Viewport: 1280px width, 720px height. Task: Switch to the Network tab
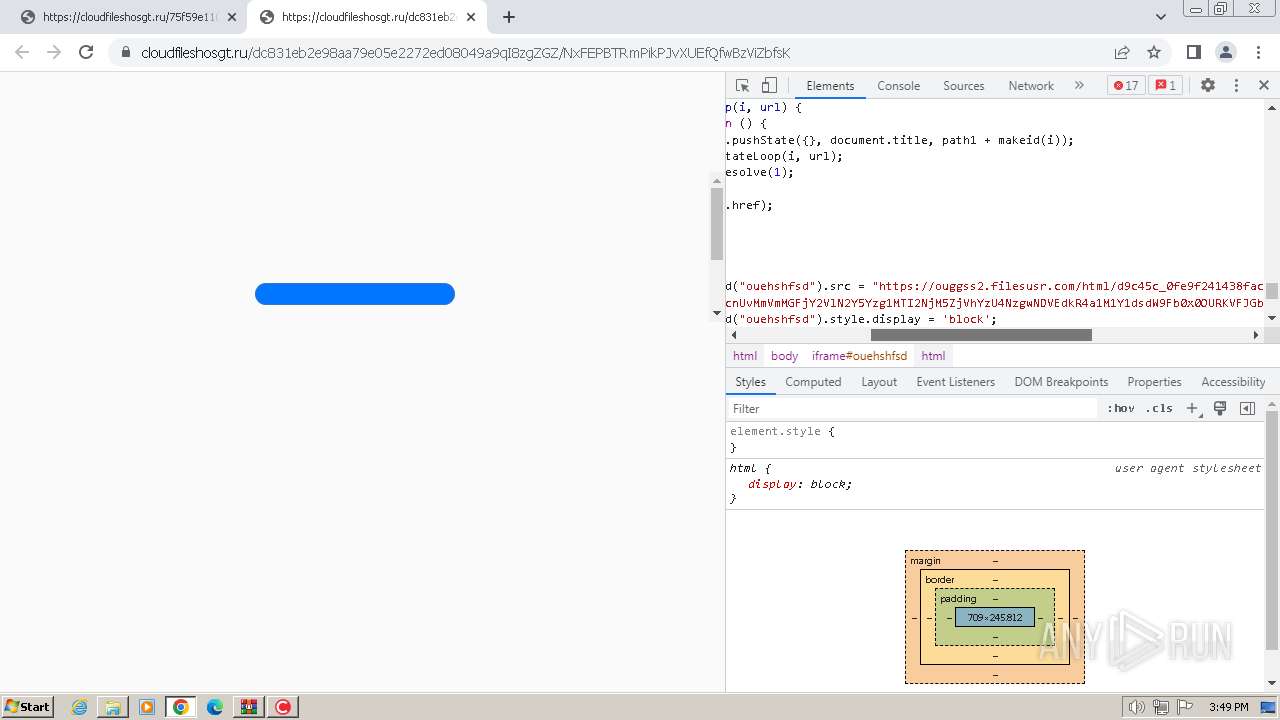click(x=1030, y=86)
